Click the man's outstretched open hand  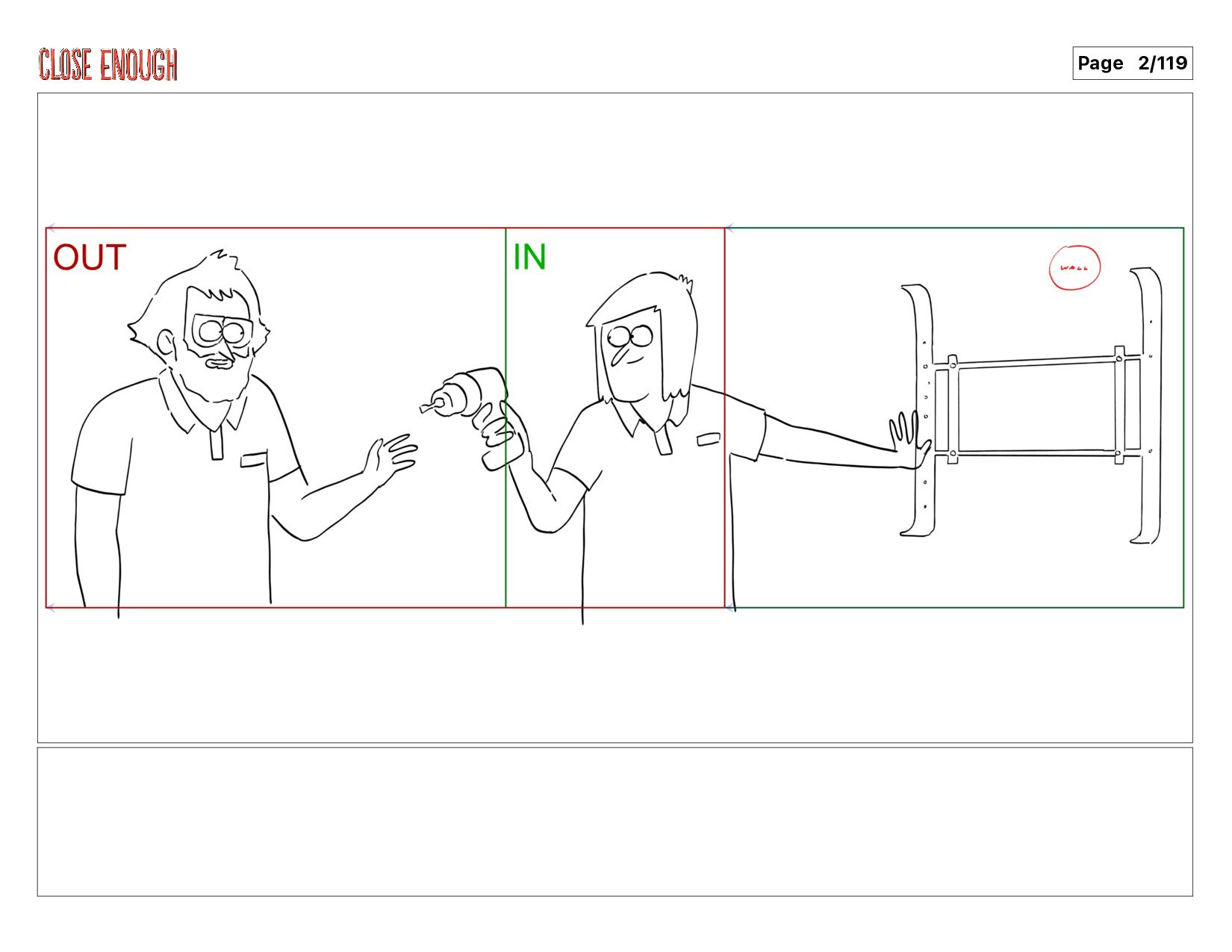point(391,458)
